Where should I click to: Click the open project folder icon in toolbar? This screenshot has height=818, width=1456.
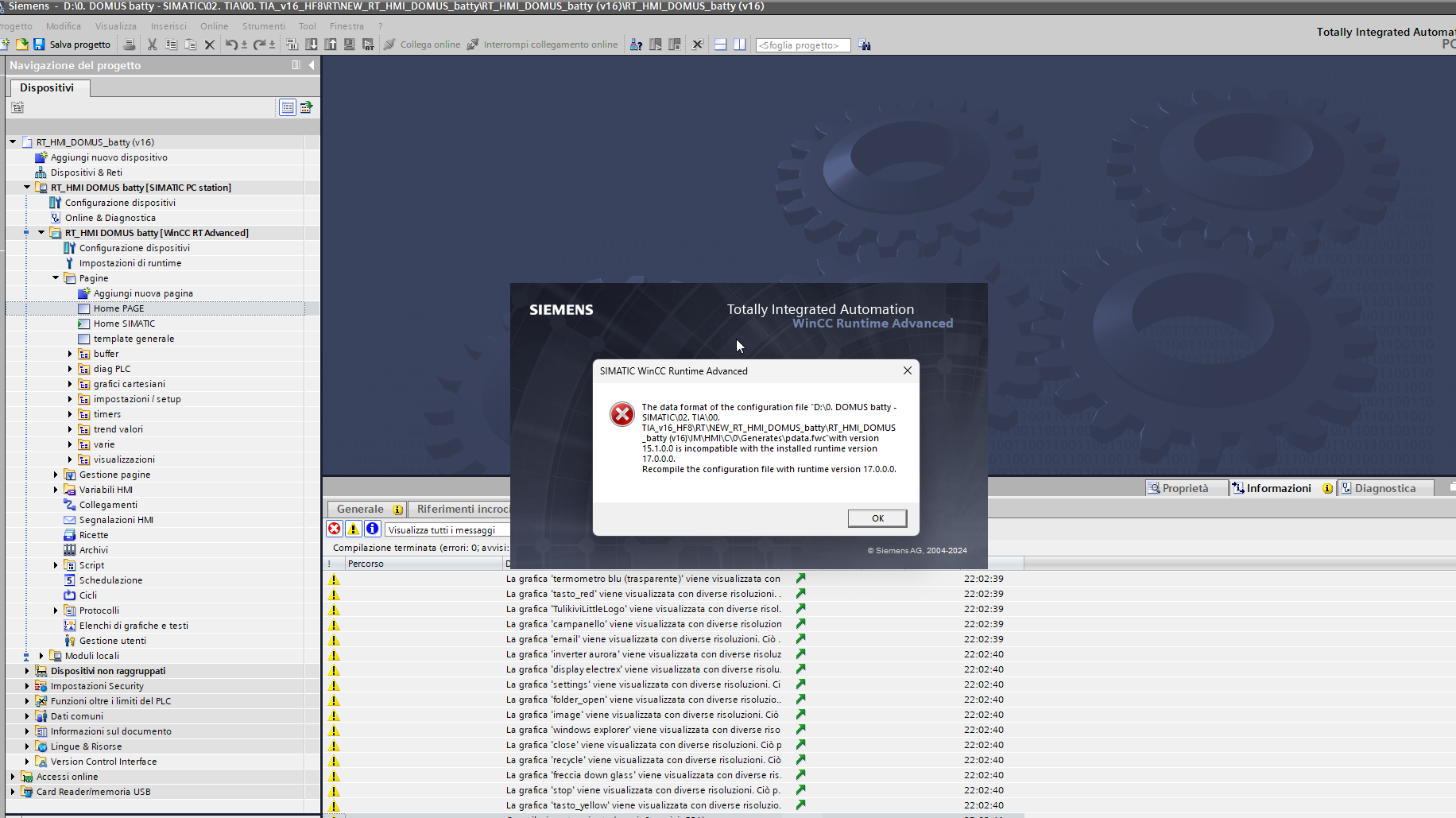(x=22, y=45)
